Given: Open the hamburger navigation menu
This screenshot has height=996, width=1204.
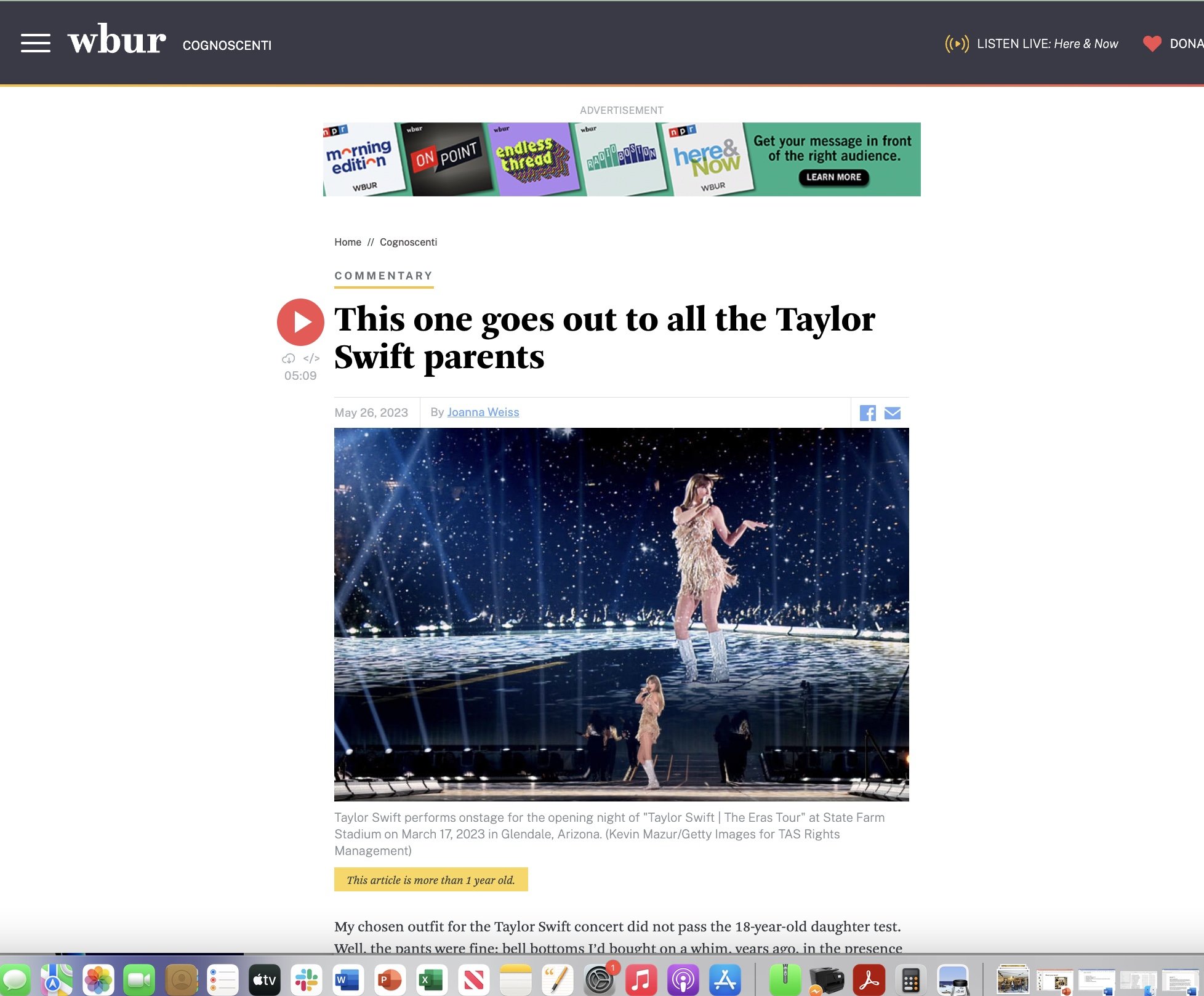Looking at the screenshot, I should coord(36,43).
